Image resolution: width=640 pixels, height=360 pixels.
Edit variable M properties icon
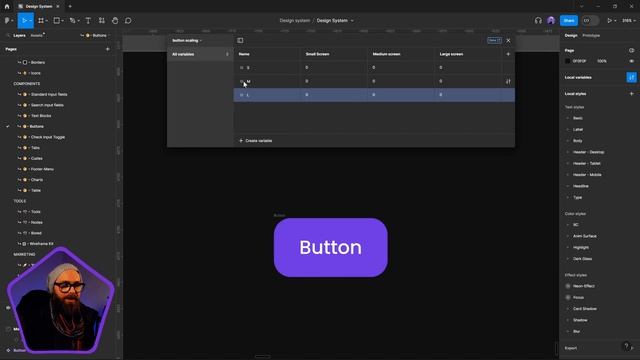click(508, 81)
